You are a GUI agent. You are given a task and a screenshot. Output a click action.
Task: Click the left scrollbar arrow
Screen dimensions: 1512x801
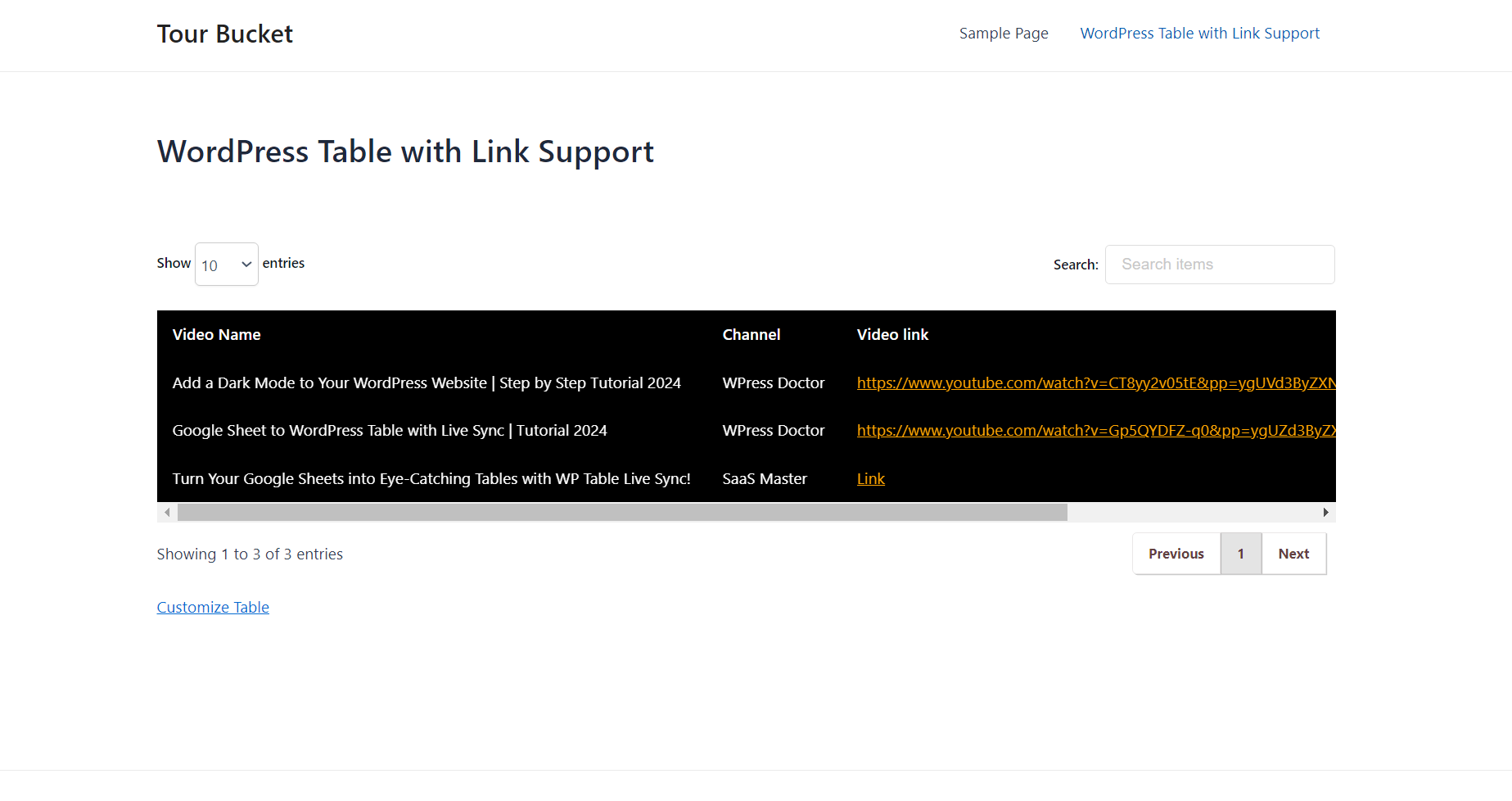167,513
